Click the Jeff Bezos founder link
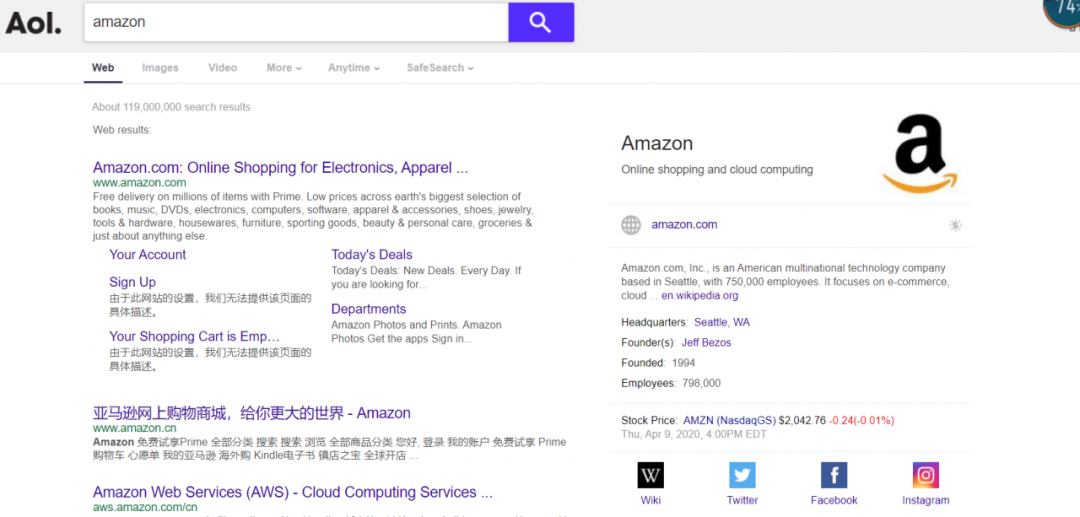Image resolution: width=1080 pixels, height=517 pixels. click(706, 343)
